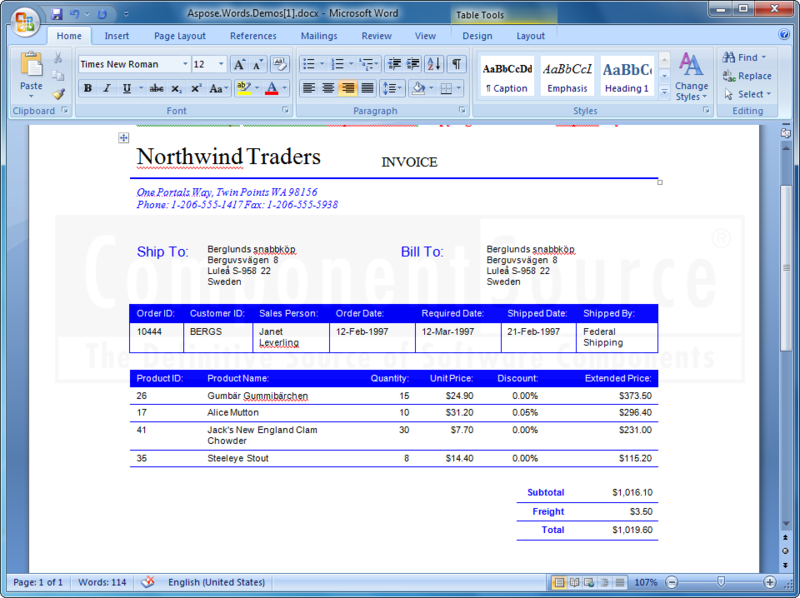Zoom in with the plus button
The image size is (800, 598).
[769, 582]
